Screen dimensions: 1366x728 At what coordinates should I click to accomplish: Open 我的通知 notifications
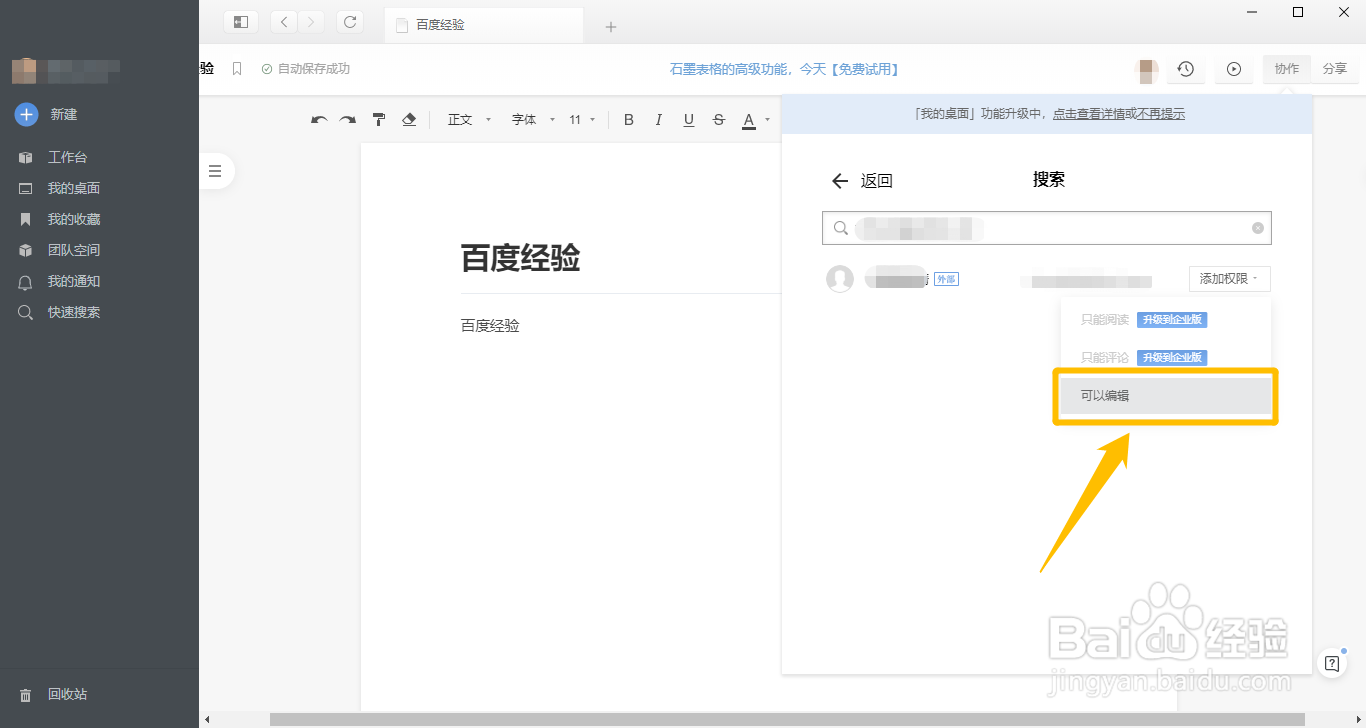pos(73,281)
